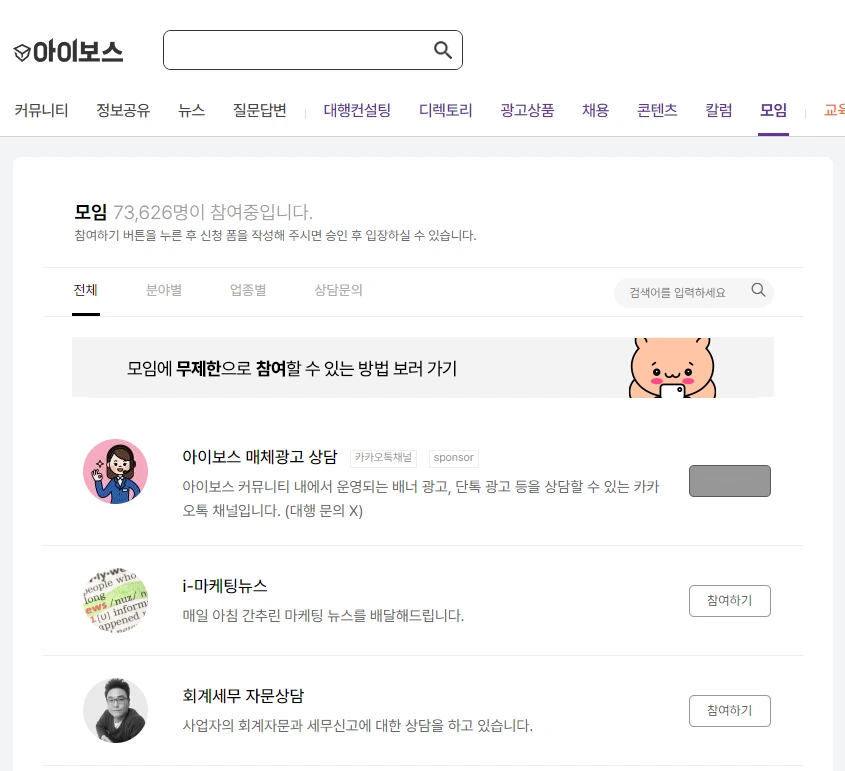Click the 아이보스 logo
Image resolution: width=845 pixels, height=771 pixels.
68,52
